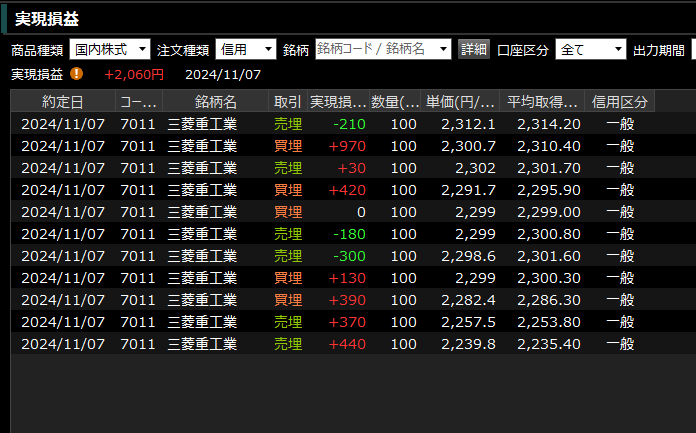Open the 注文種類 dropdown showing 信用

(x=245, y=49)
